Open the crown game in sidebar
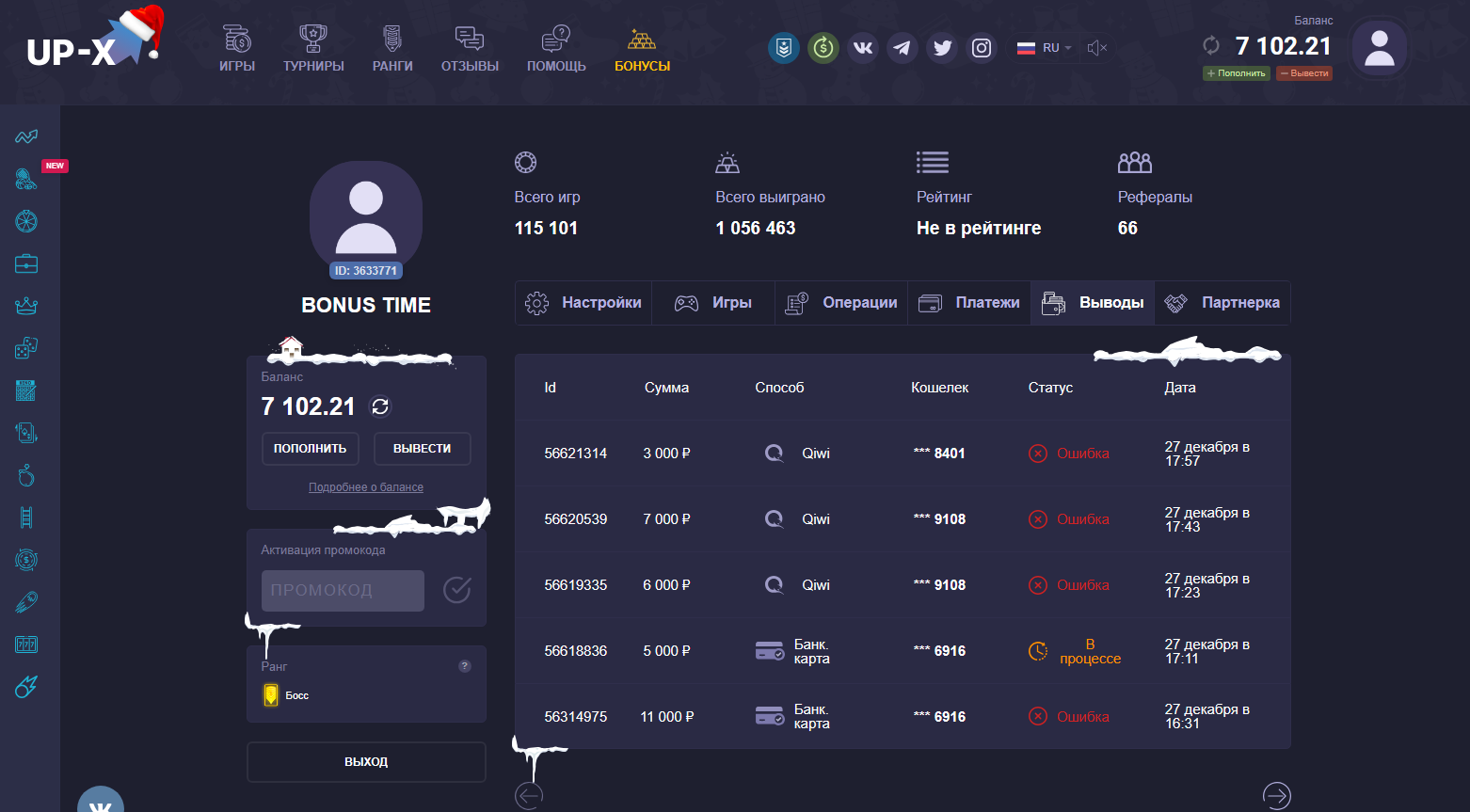Viewport: 1470px width, 812px height. 26,306
